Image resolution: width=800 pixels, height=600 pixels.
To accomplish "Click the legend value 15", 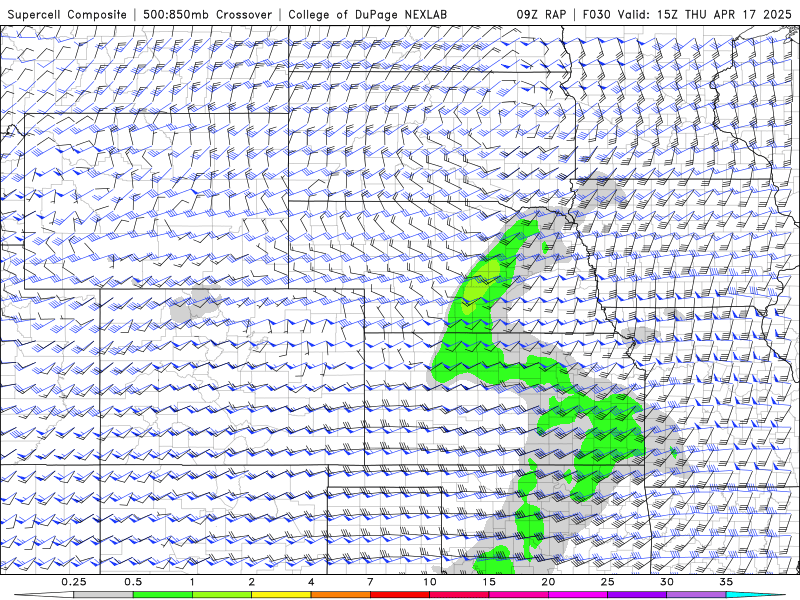I will tap(489, 582).
